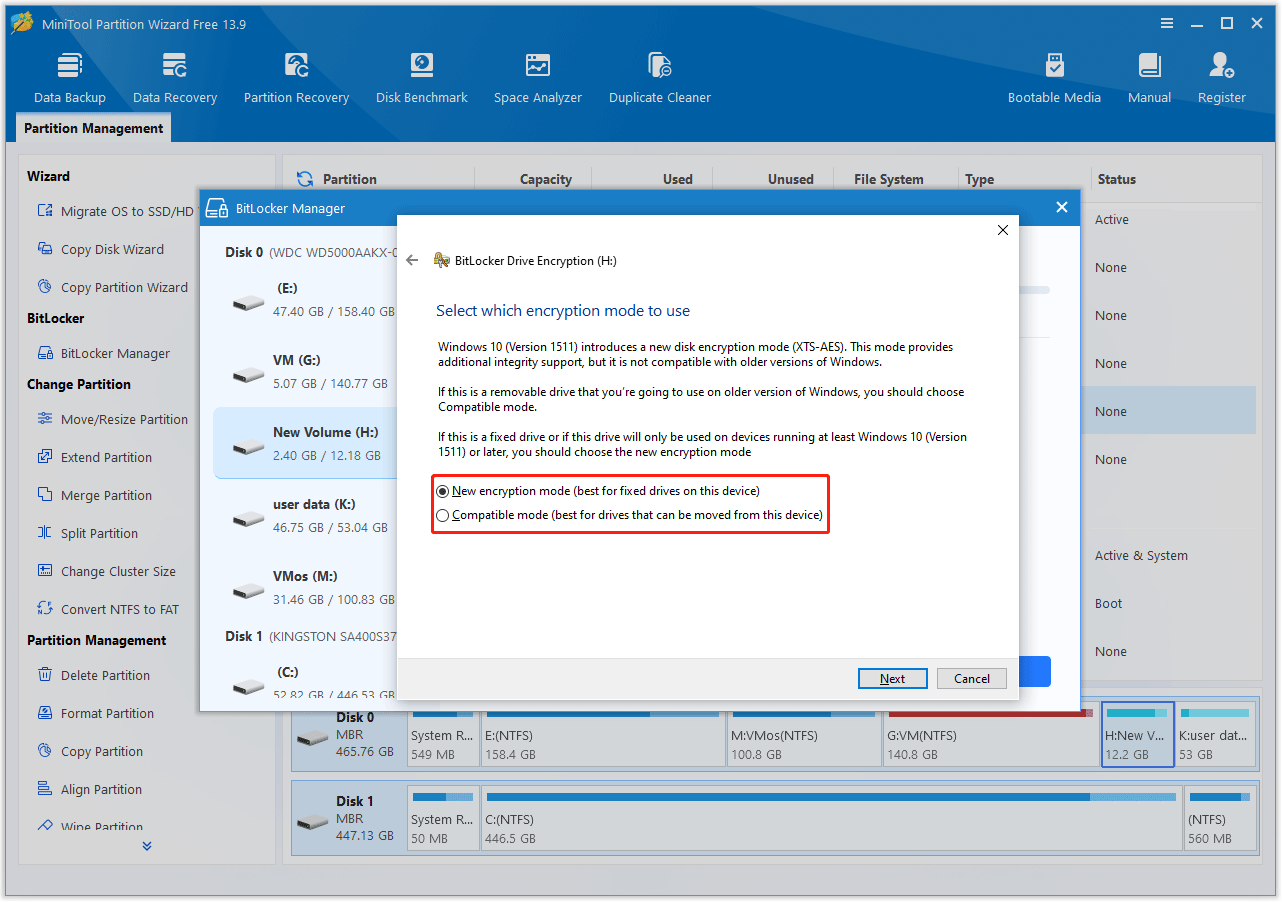Select Disk 0 System R... 549 MB block
The width and height of the screenshot is (1282, 902).
(443, 735)
